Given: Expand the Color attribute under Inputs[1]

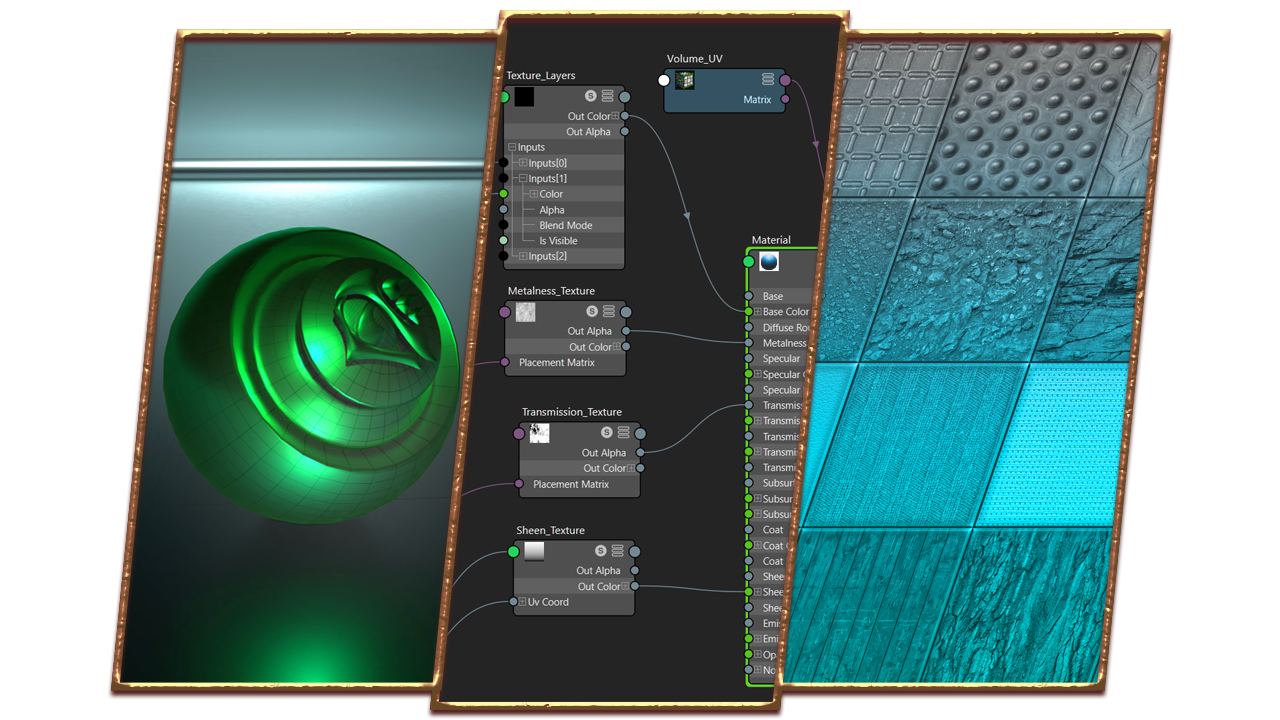Looking at the screenshot, I should [534, 193].
